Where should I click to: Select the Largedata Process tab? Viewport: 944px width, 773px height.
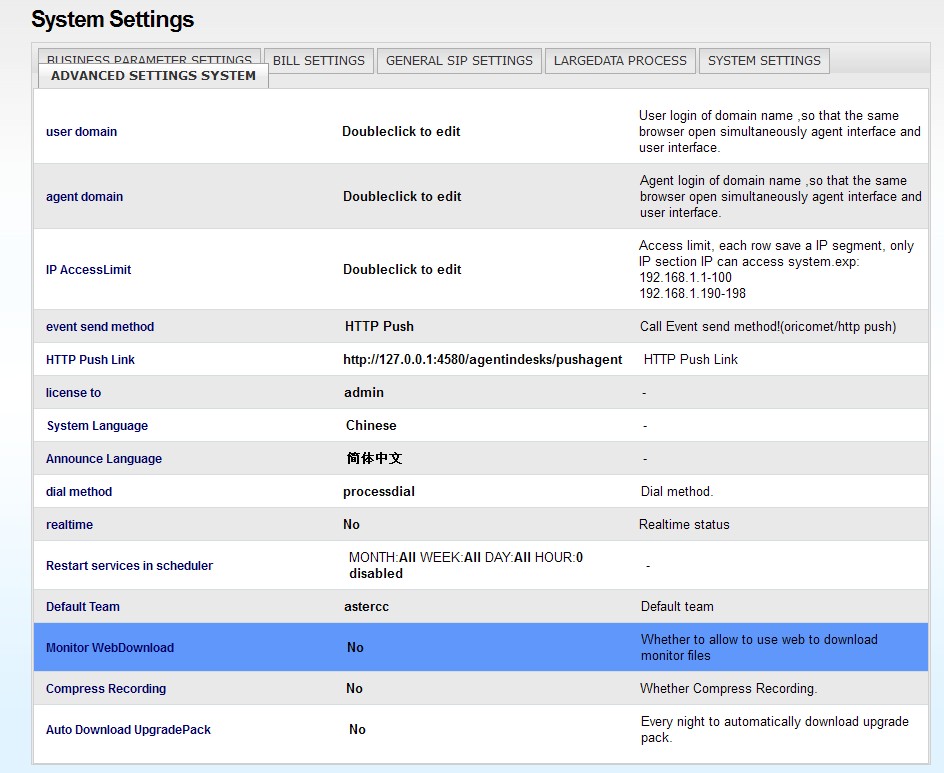tap(620, 60)
